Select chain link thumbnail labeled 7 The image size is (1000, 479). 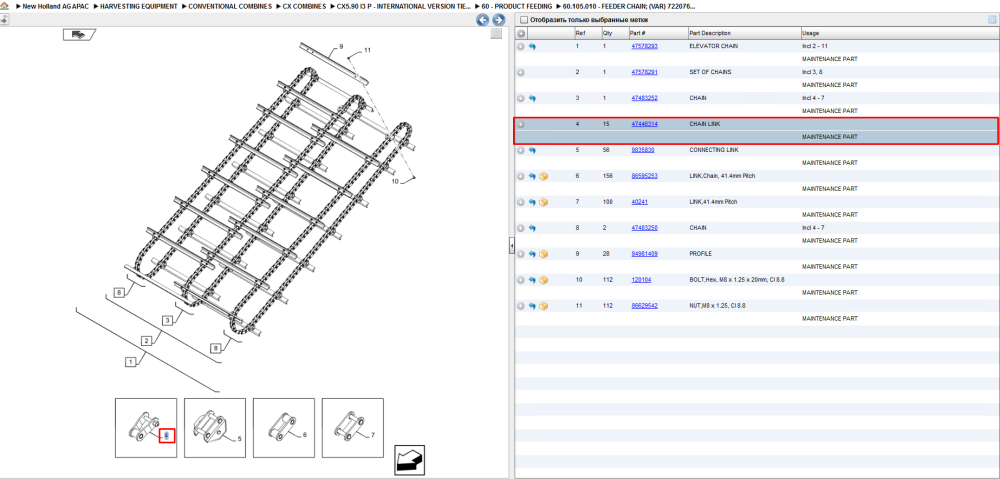pyautogui.click(x=353, y=428)
